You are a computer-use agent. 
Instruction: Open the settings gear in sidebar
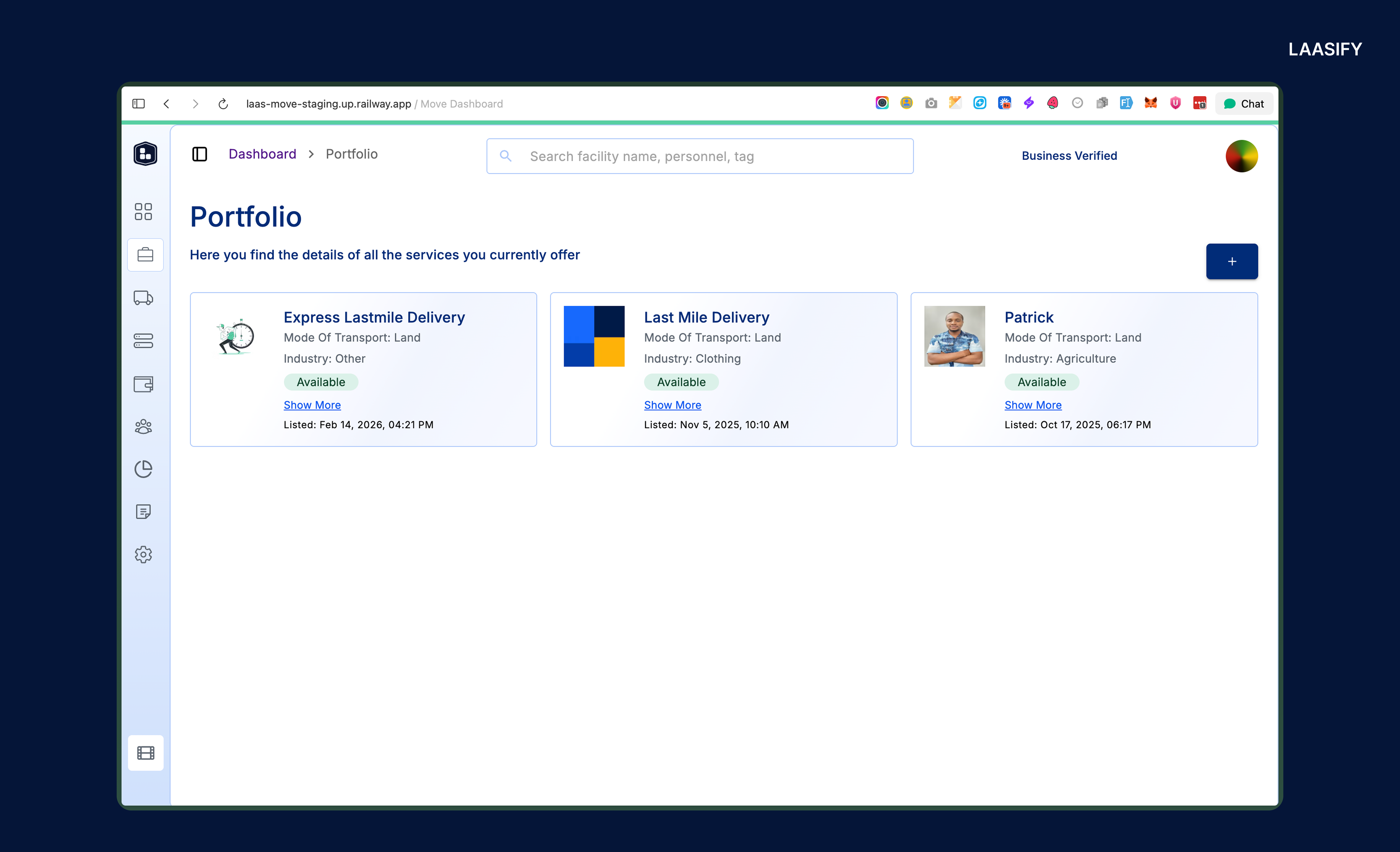point(143,554)
